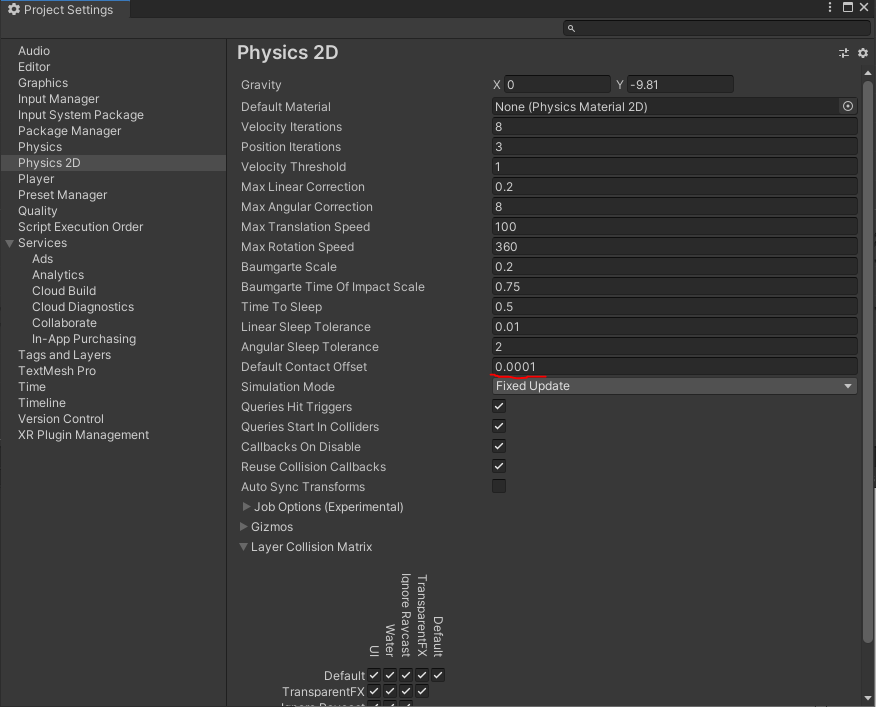Open the window kebab menu icon

(x=830, y=7)
